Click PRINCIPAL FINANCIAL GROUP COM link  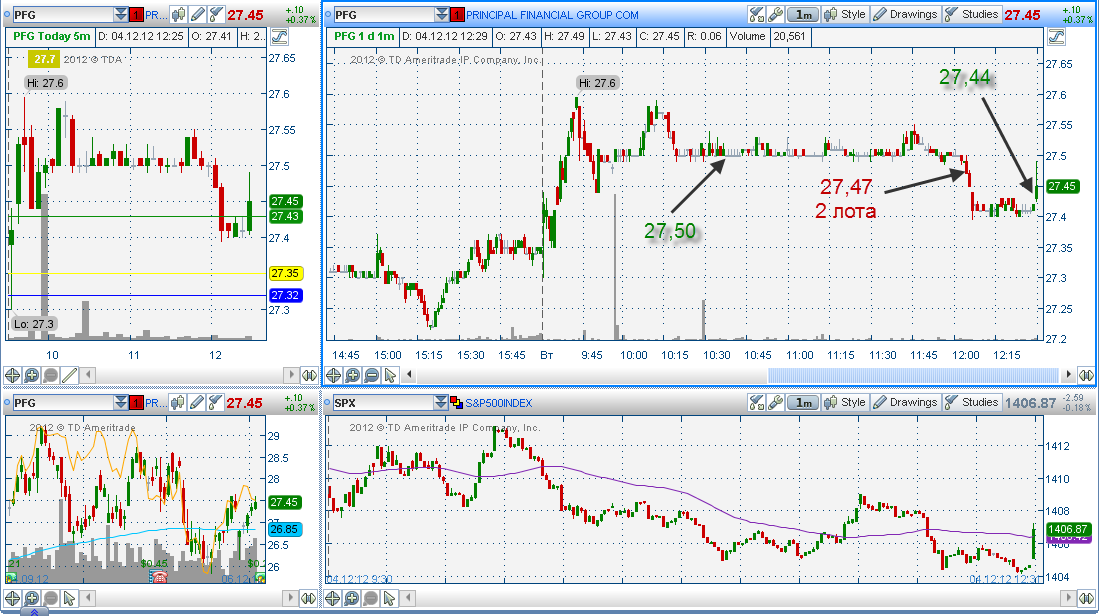click(x=552, y=15)
